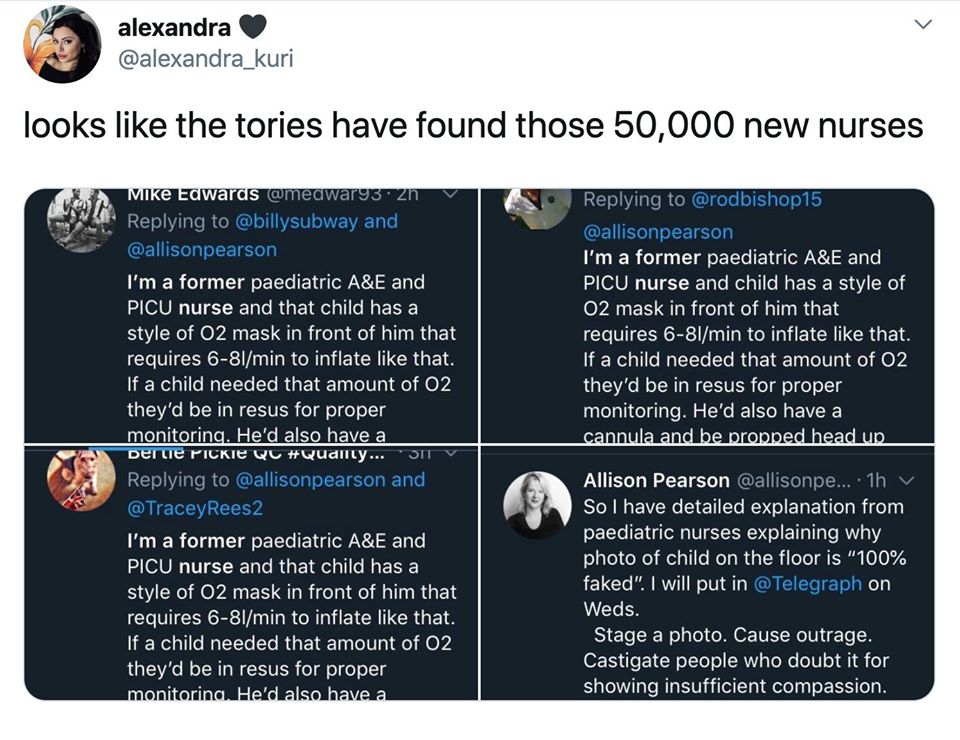Follow the @Telegraph mention link
960x740 pixels.
[807, 584]
